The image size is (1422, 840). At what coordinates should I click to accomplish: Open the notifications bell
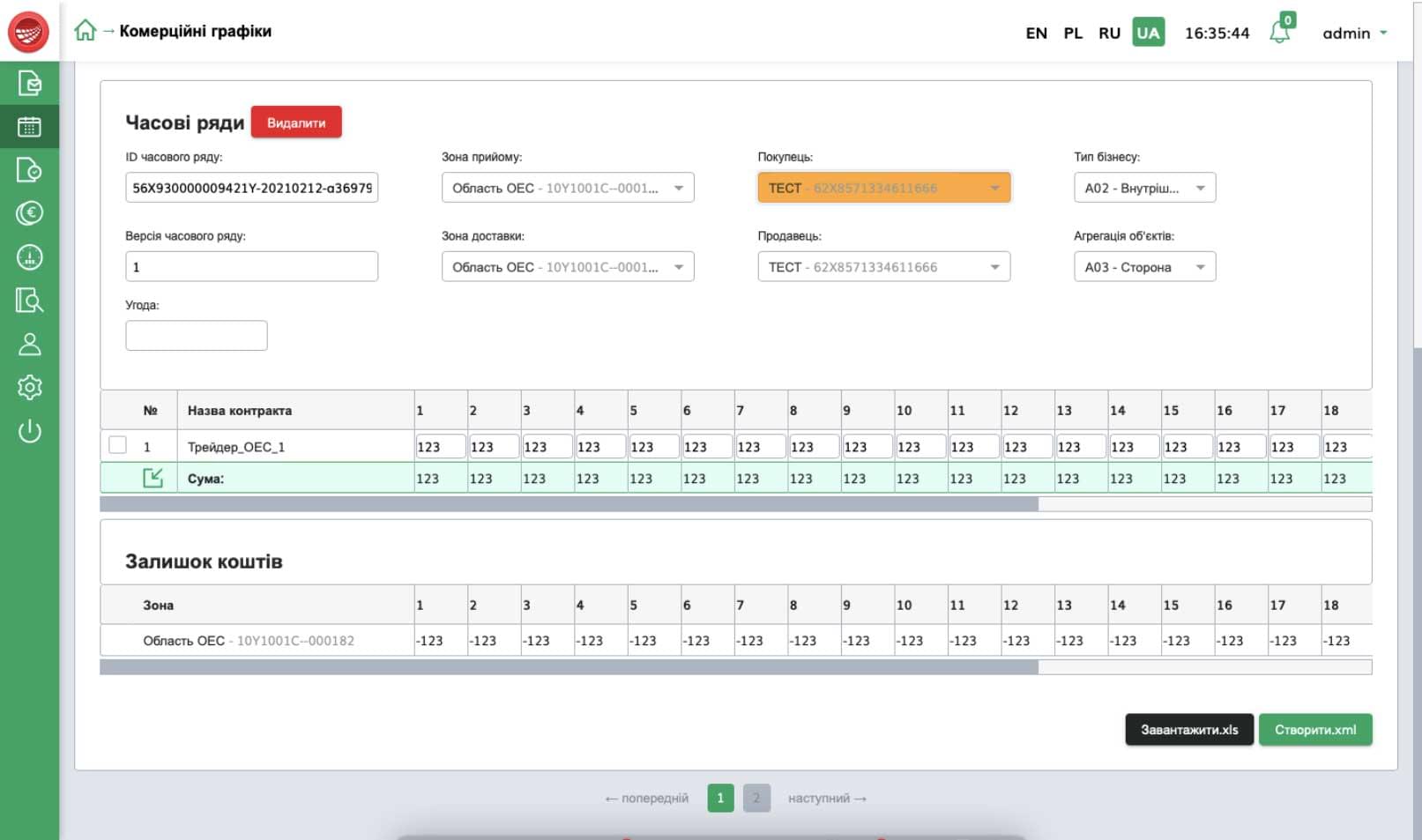tap(1280, 33)
